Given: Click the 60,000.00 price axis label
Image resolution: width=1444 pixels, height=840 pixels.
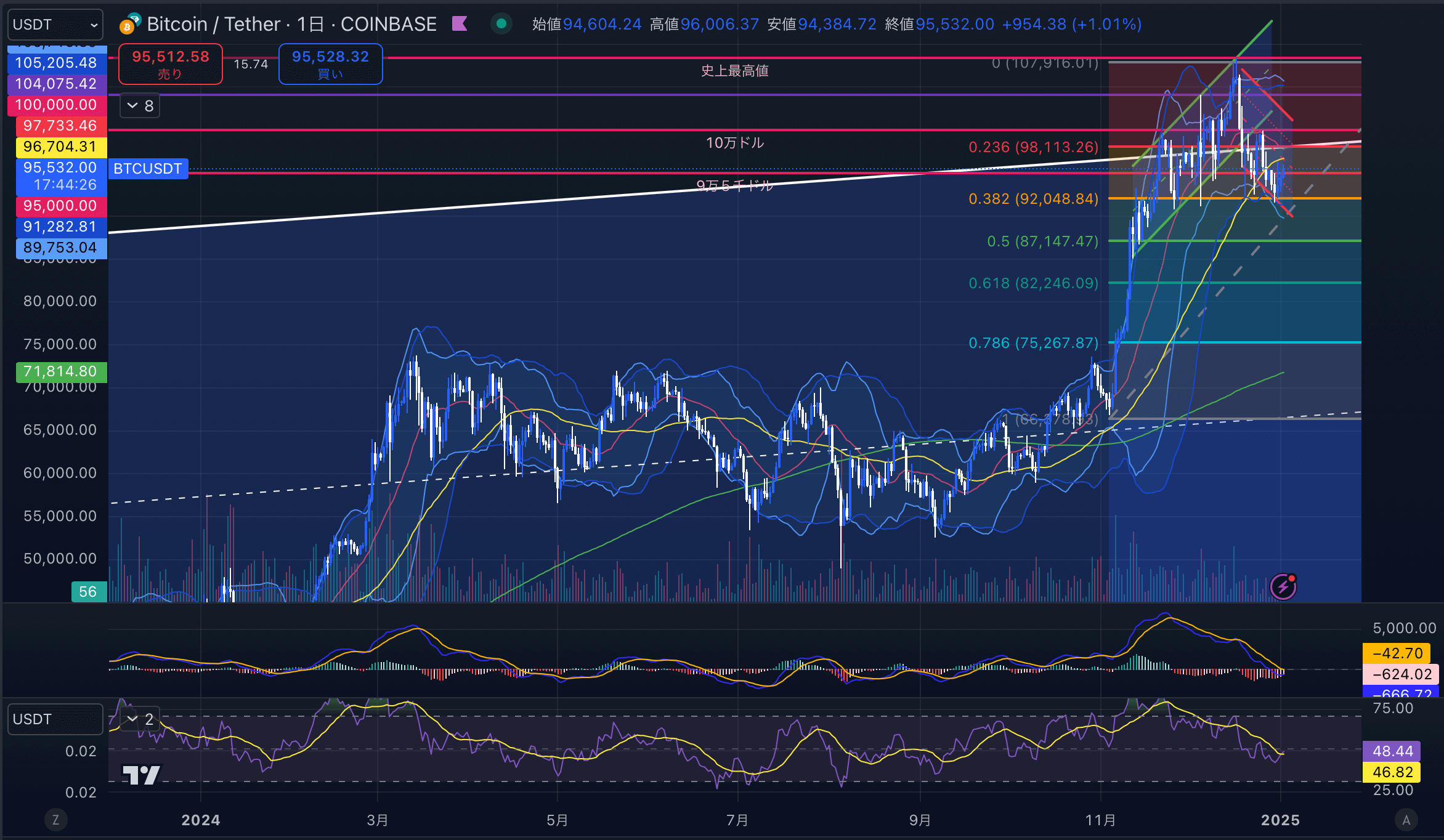Looking at the screenshot, I should 60,473.
